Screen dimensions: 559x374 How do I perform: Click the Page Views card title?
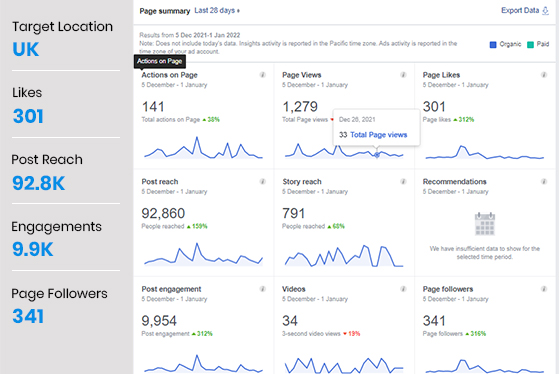pyautogui.click(x=302, y=75)
